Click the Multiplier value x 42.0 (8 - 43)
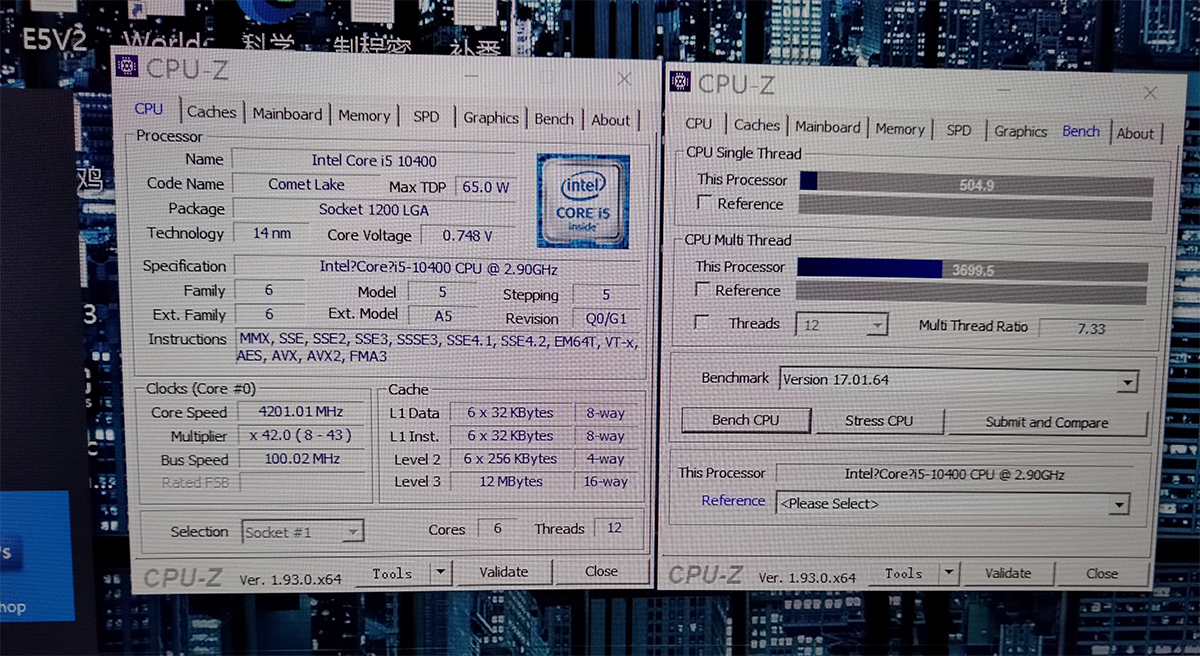The image size is (1200, 656). pyautogui.click(x=300, y=436)
